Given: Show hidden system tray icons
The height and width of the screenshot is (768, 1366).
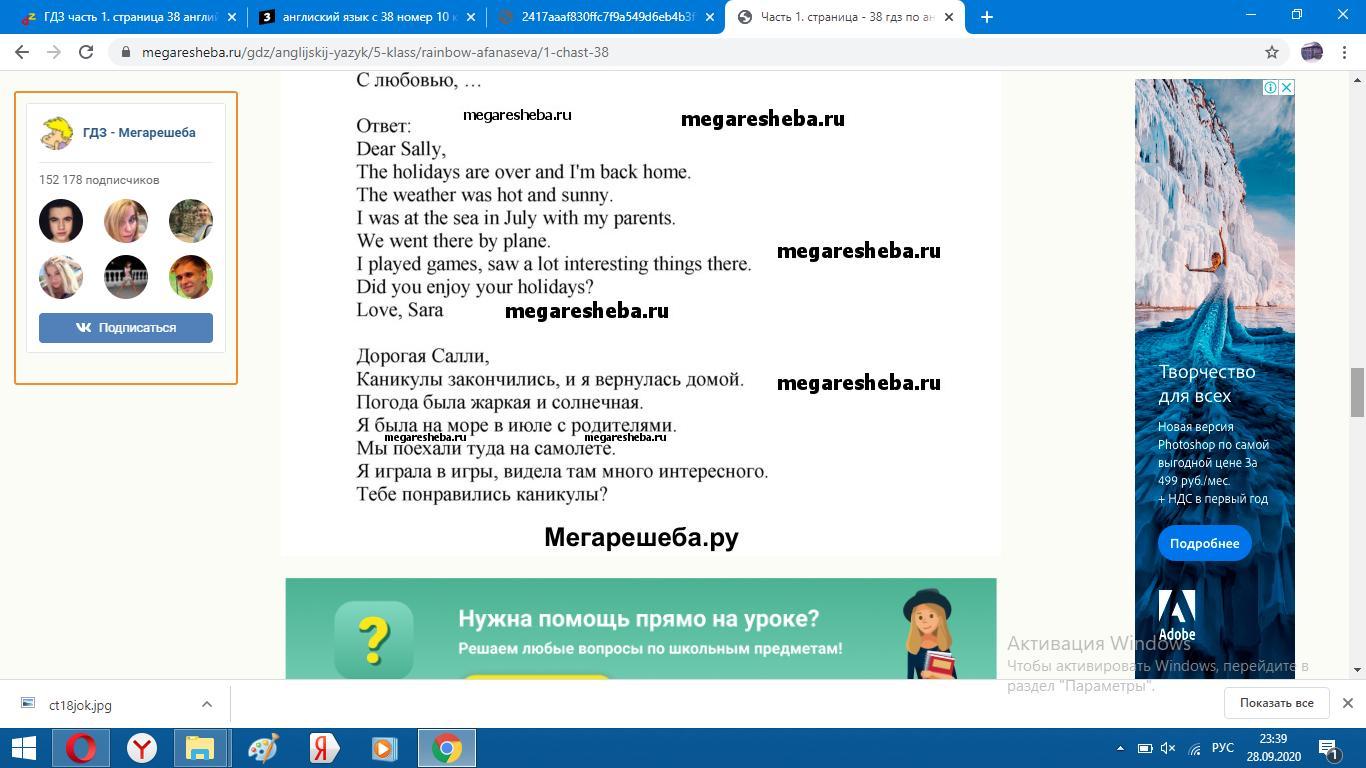Looking at the screenshot, I should tap(1120, 748).
